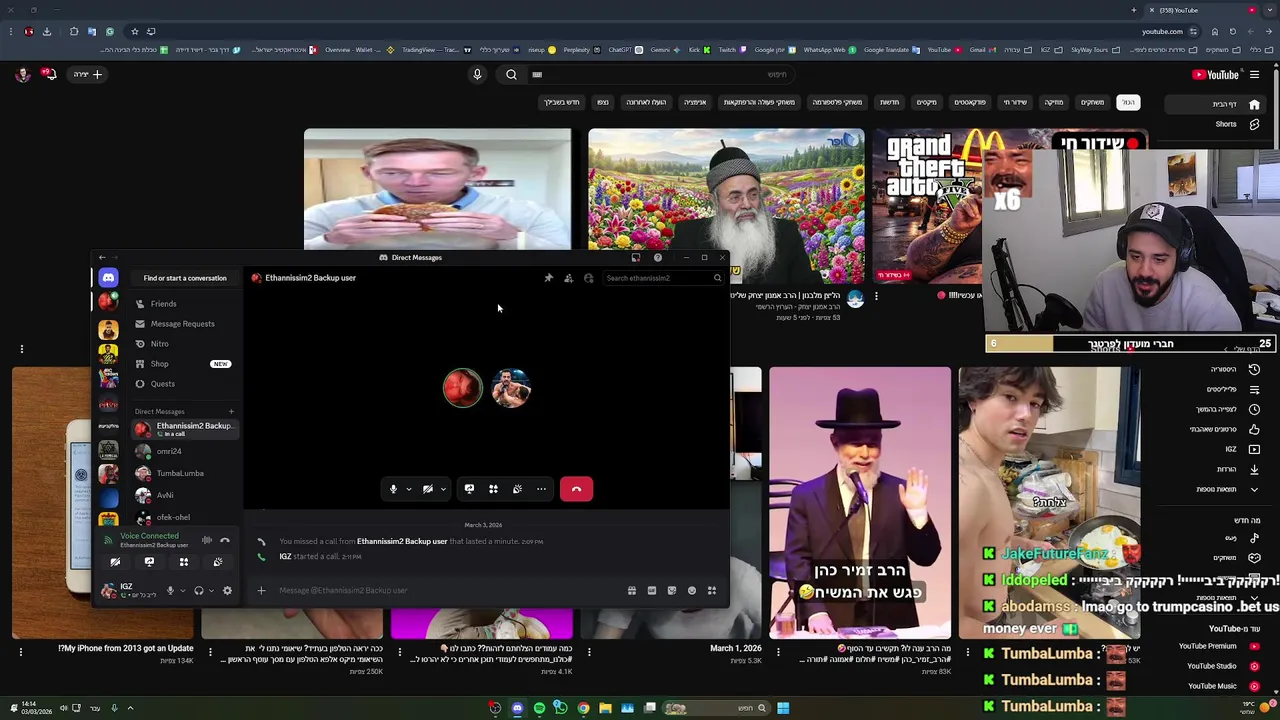This screenshot has width=1280, height=720.
Task: Open Spotify icon in Windows taskbar
Action: click(539, 708)
